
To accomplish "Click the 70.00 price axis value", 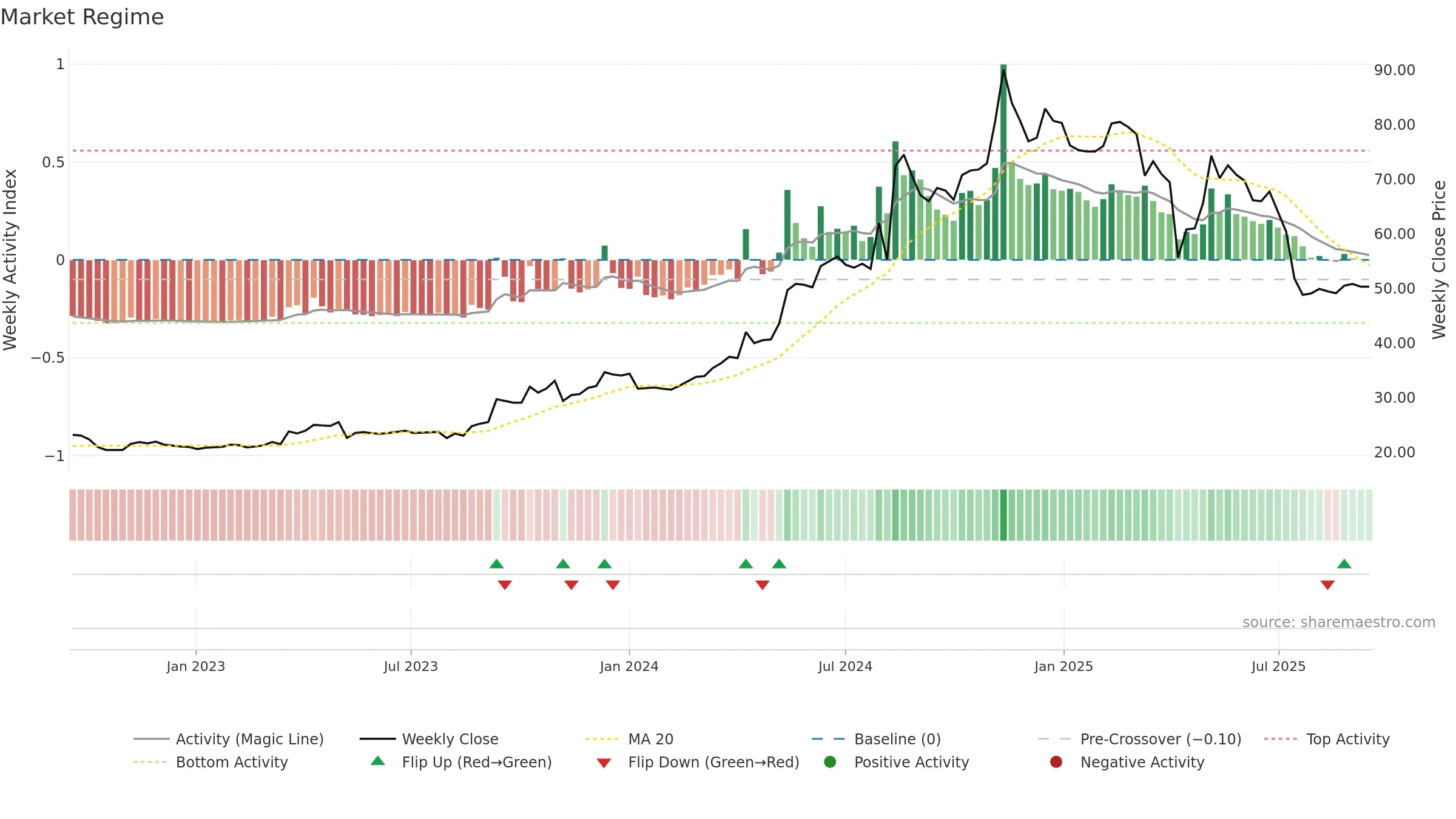I will pyautogui.click(x=1395, y=180).
